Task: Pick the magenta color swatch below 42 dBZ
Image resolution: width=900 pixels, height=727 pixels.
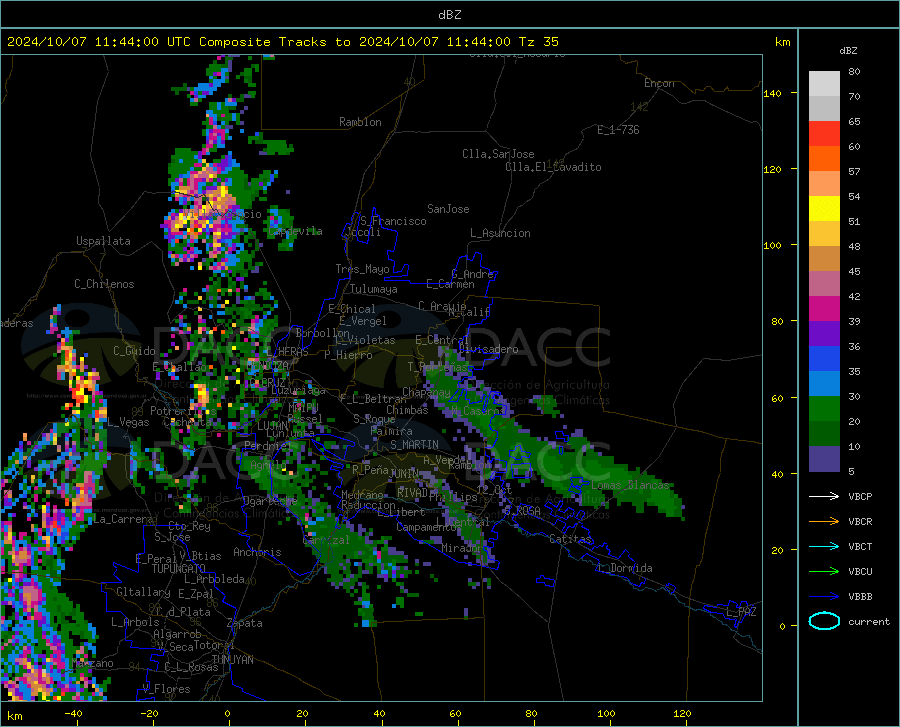Action: [824, 309]
